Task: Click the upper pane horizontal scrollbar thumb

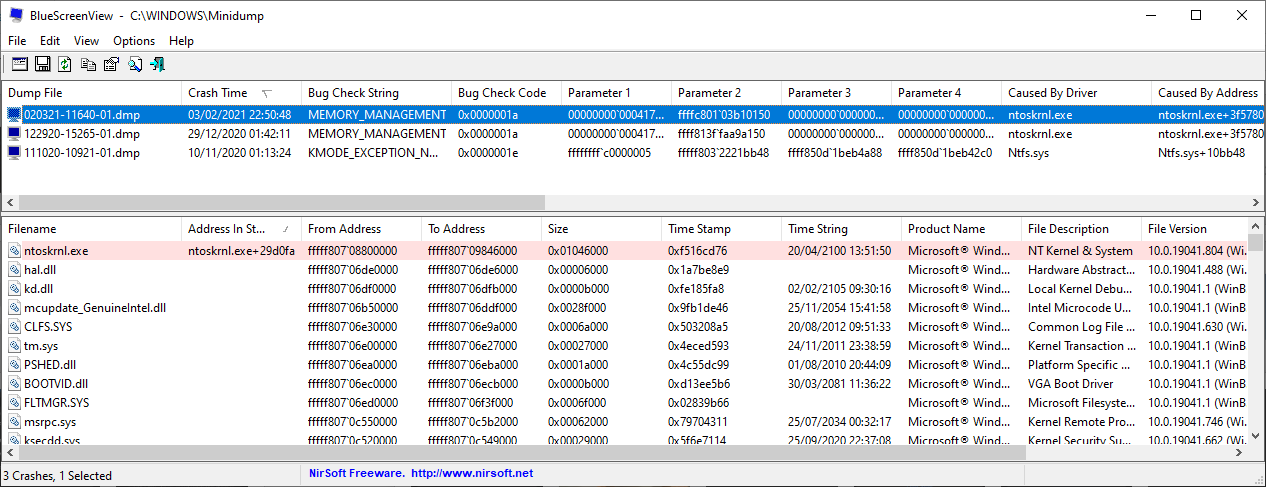Action: 275,203
